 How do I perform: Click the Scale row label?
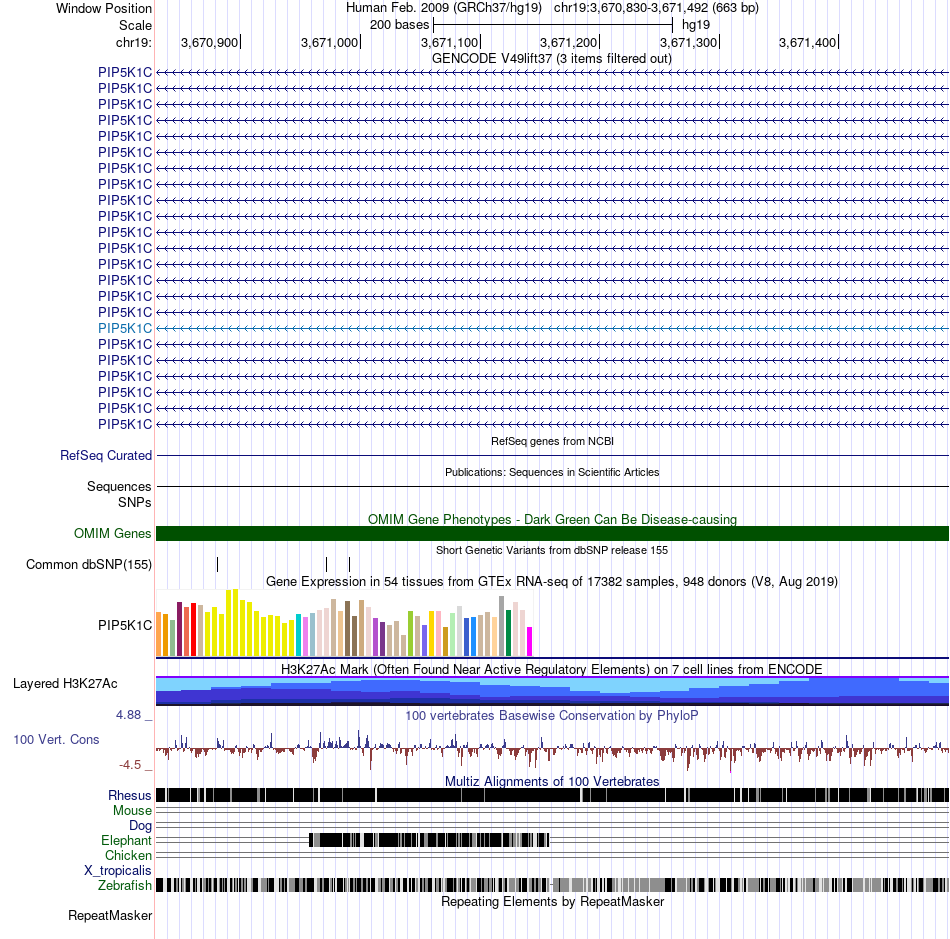point(135,25)
